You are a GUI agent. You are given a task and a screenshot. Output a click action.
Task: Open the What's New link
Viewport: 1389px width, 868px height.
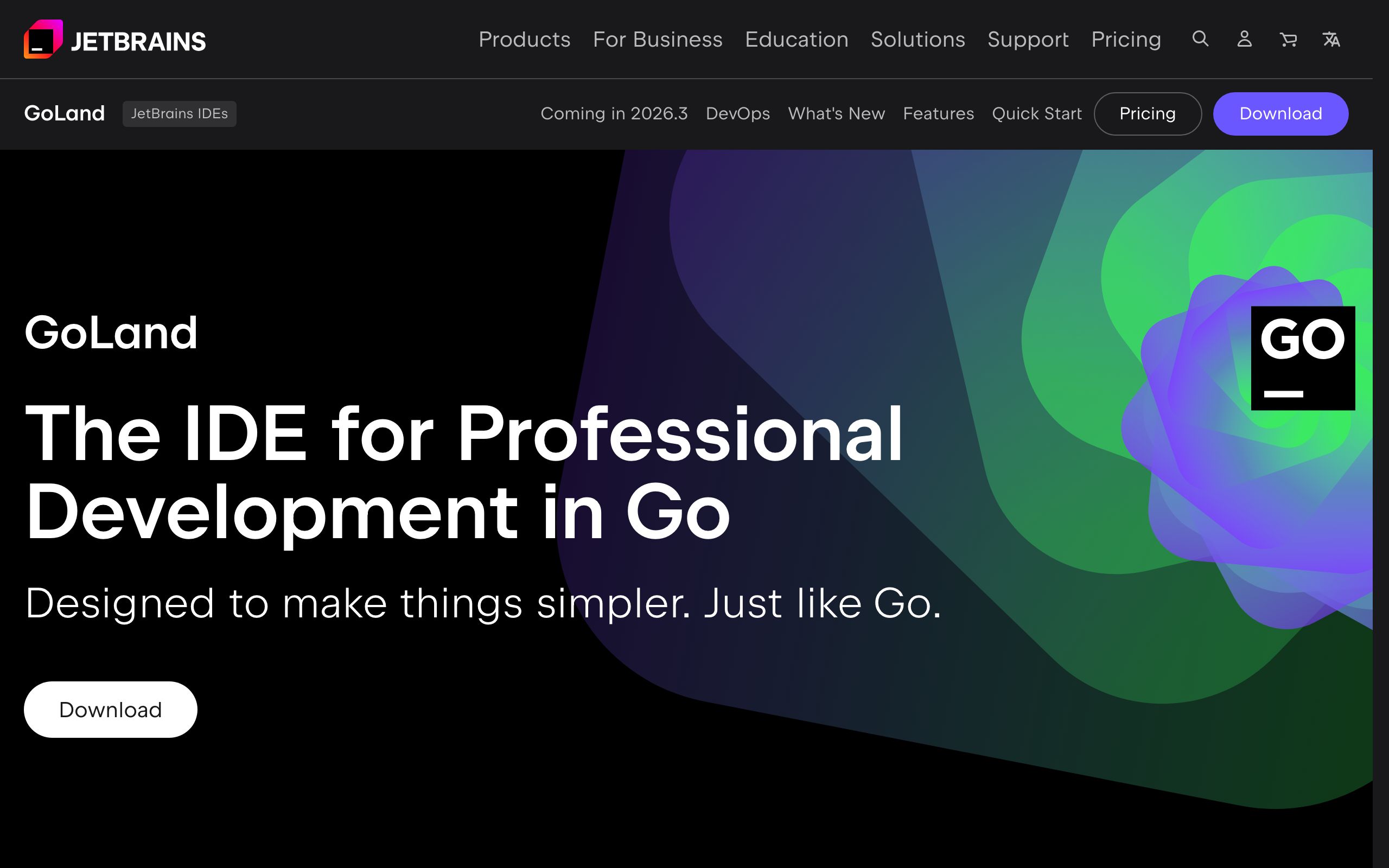[836, 114]
